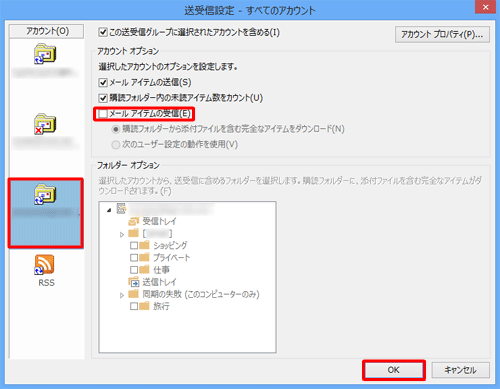
Task: Select the highlighted third account icon
Action: 45,195
